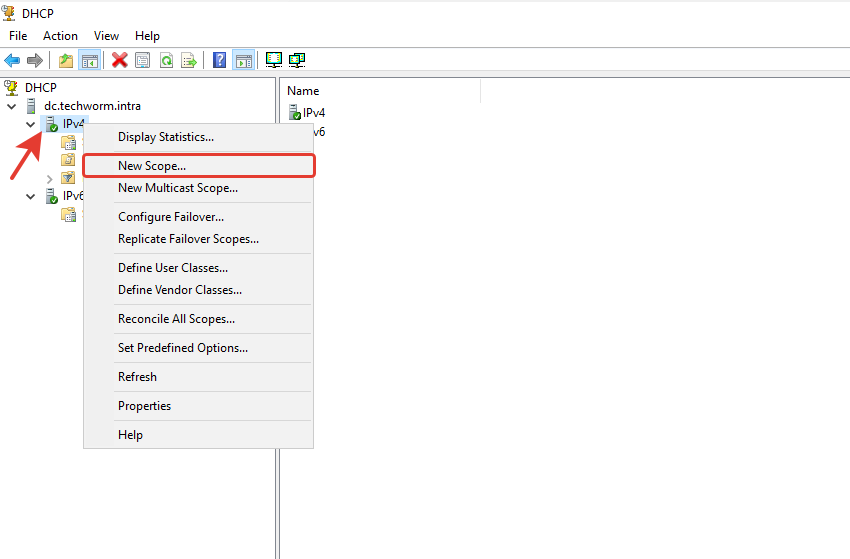Click the single-monitor add server toolbar icon
This screenshot has height=559, width=850.
pyautogui.click(x=274, y=60)
